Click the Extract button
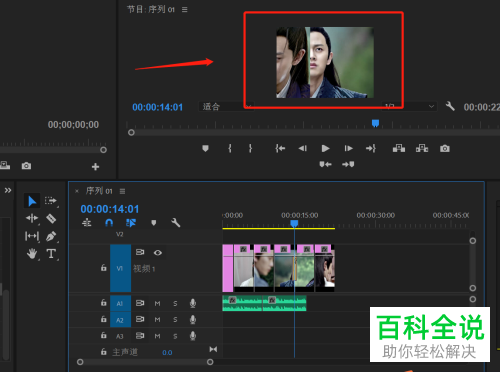Image resolution: width=500 pixels, height=372 pixels. point(422,148)
